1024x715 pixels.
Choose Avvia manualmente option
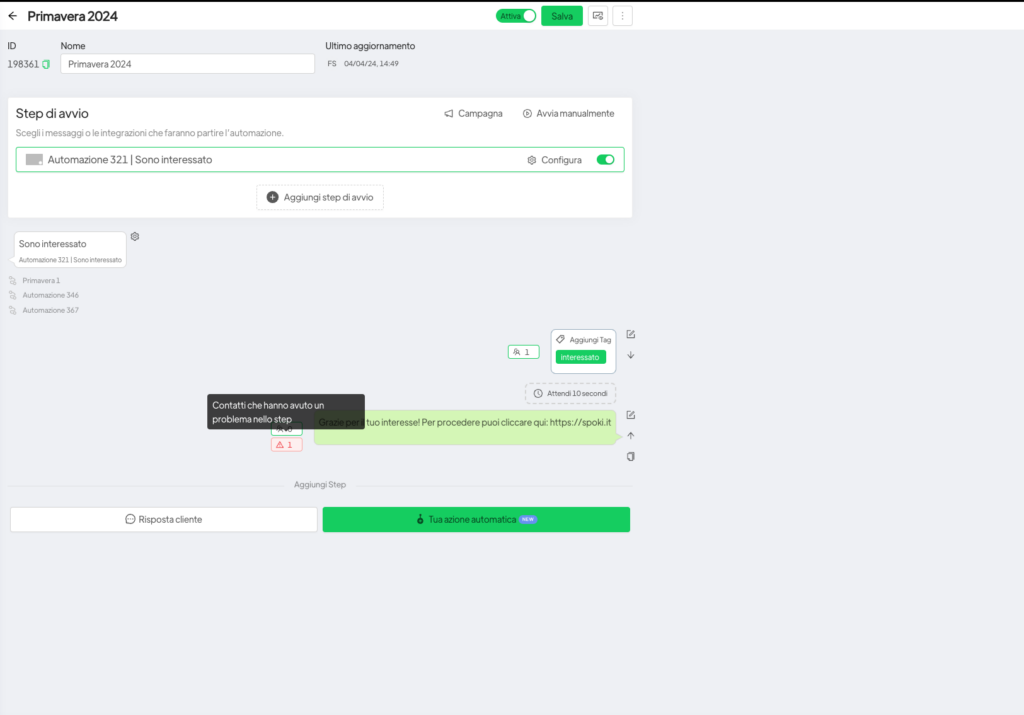(x=568, y=114)
